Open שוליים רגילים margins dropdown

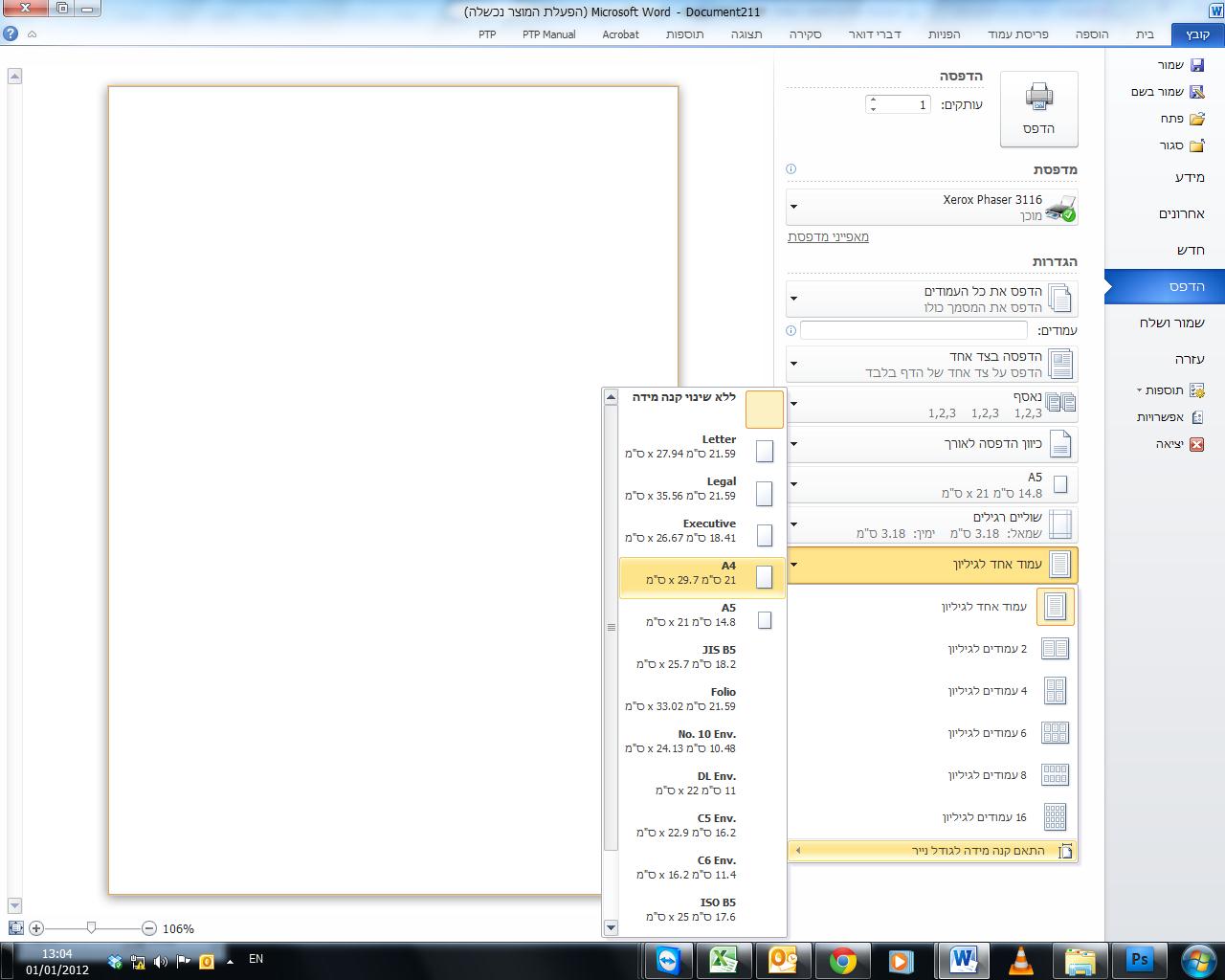click(x=932, y=524)
